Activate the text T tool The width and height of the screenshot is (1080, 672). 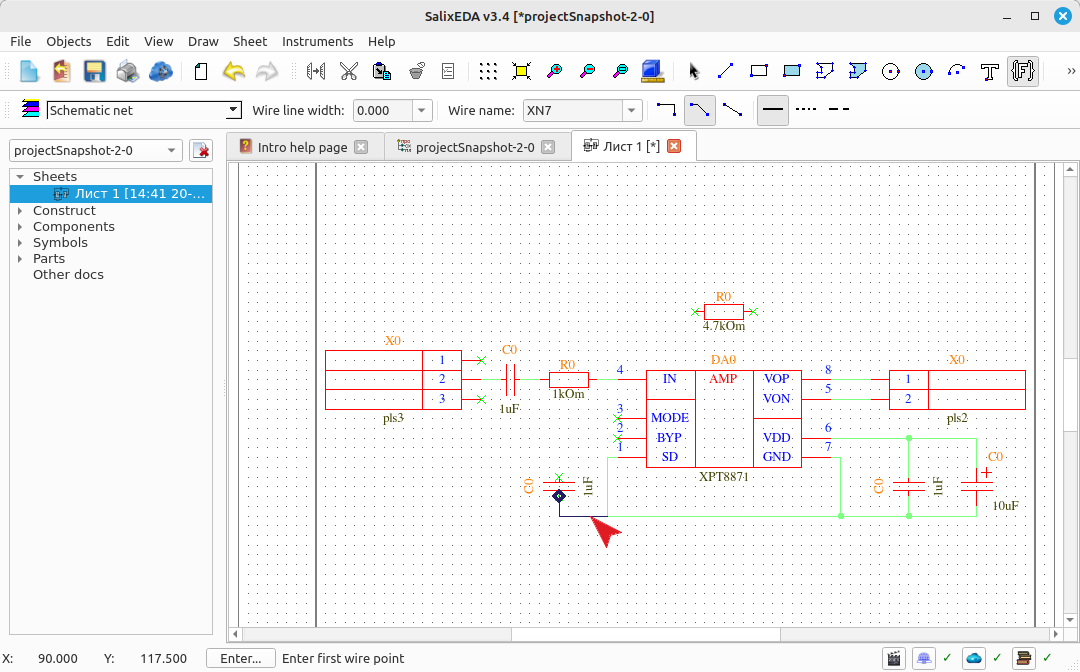tap(990, 71)
